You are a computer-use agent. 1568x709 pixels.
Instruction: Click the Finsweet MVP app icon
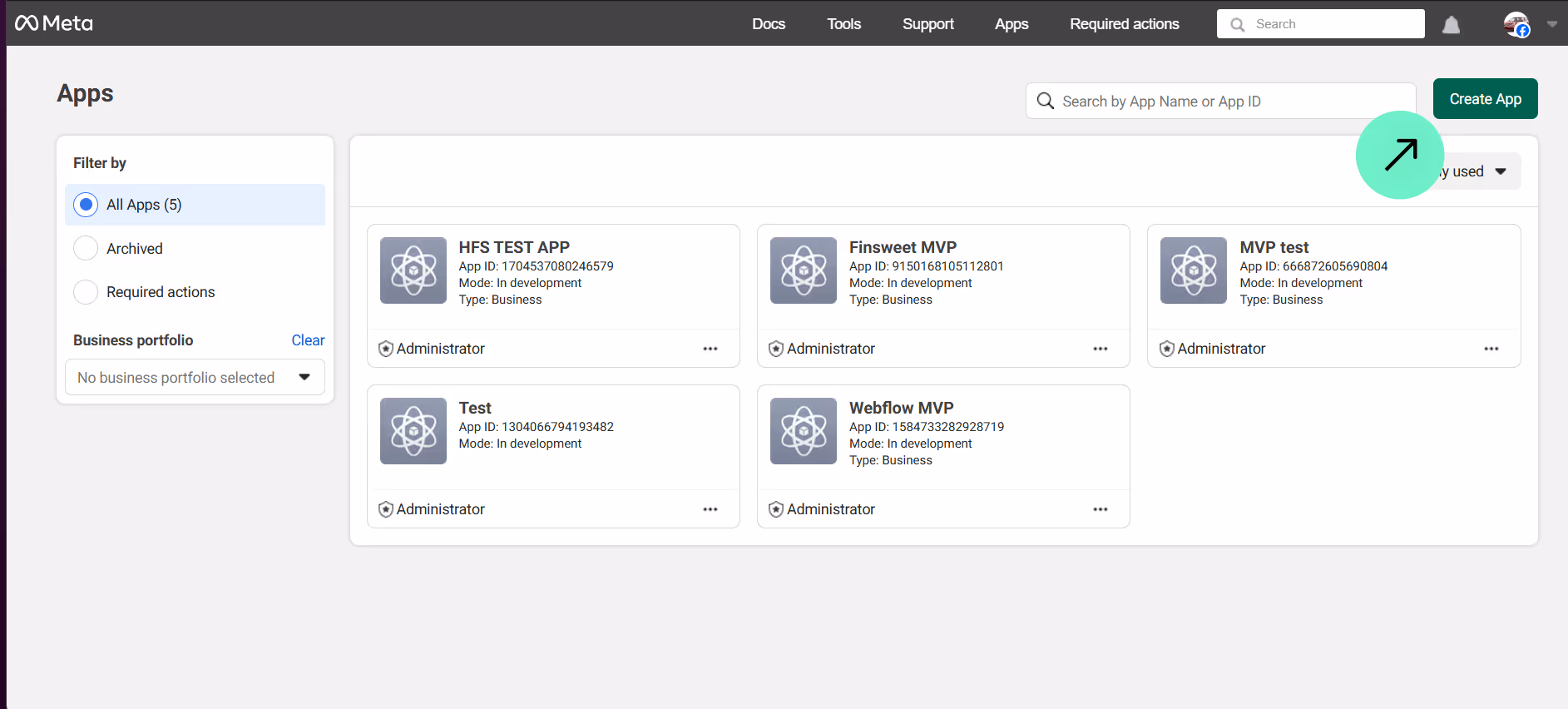(804, 270)
